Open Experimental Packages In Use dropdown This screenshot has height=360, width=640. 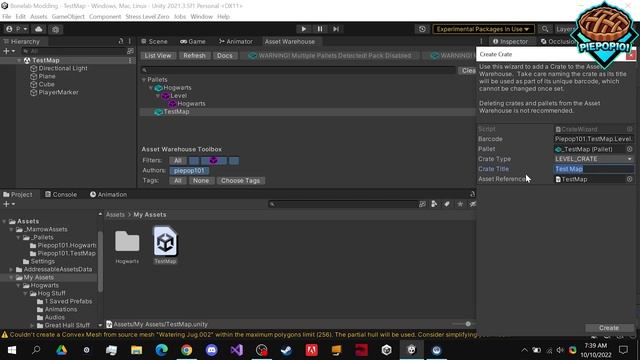point(483,29)
